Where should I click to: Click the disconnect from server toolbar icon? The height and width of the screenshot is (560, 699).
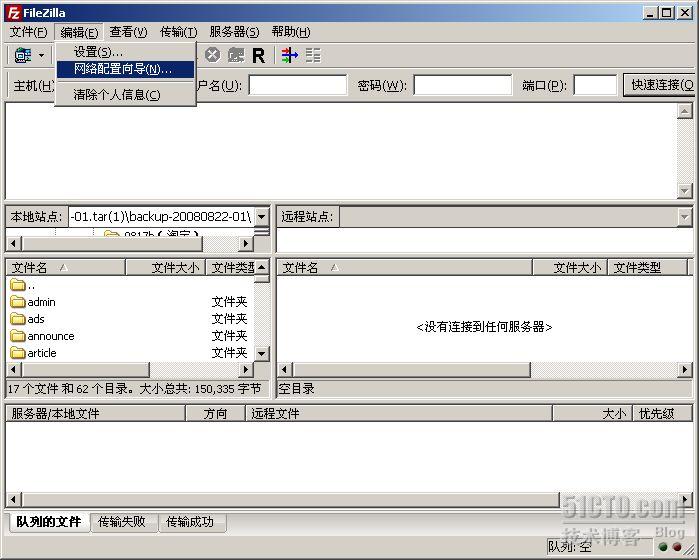tap(236, 55)
